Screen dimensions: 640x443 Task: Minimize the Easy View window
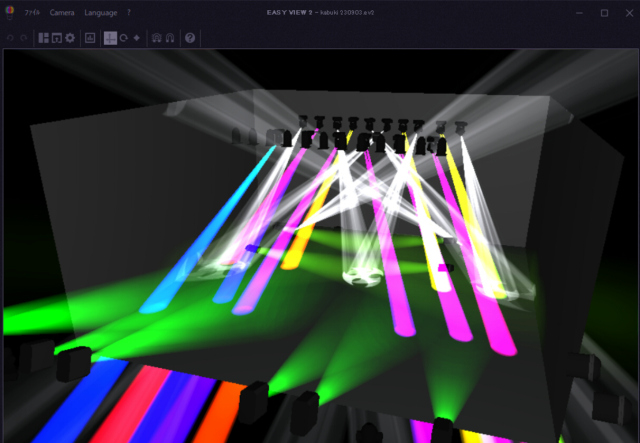(x=579, y=13)
